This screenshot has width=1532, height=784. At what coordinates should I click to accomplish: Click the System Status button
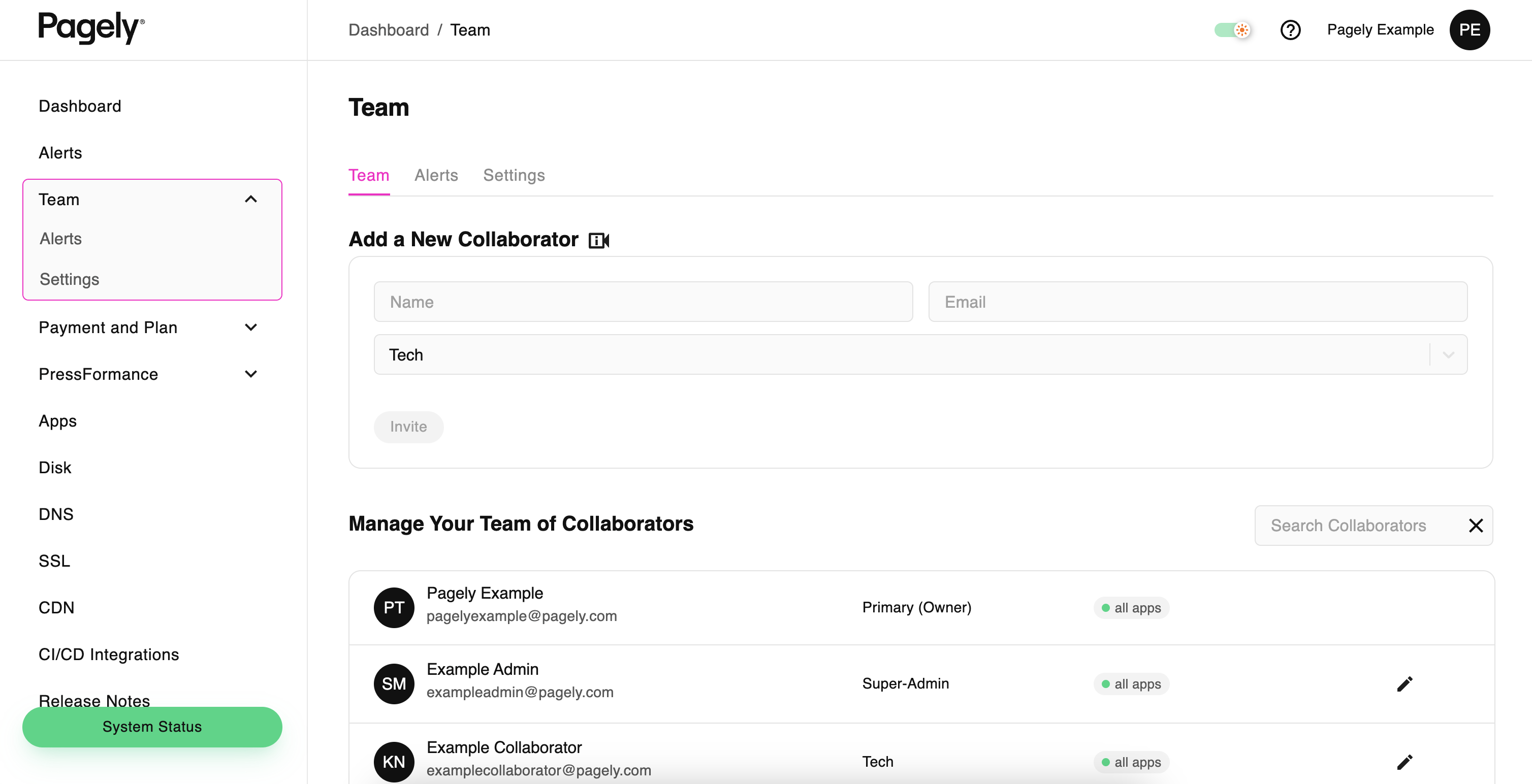tap(152, 726)
